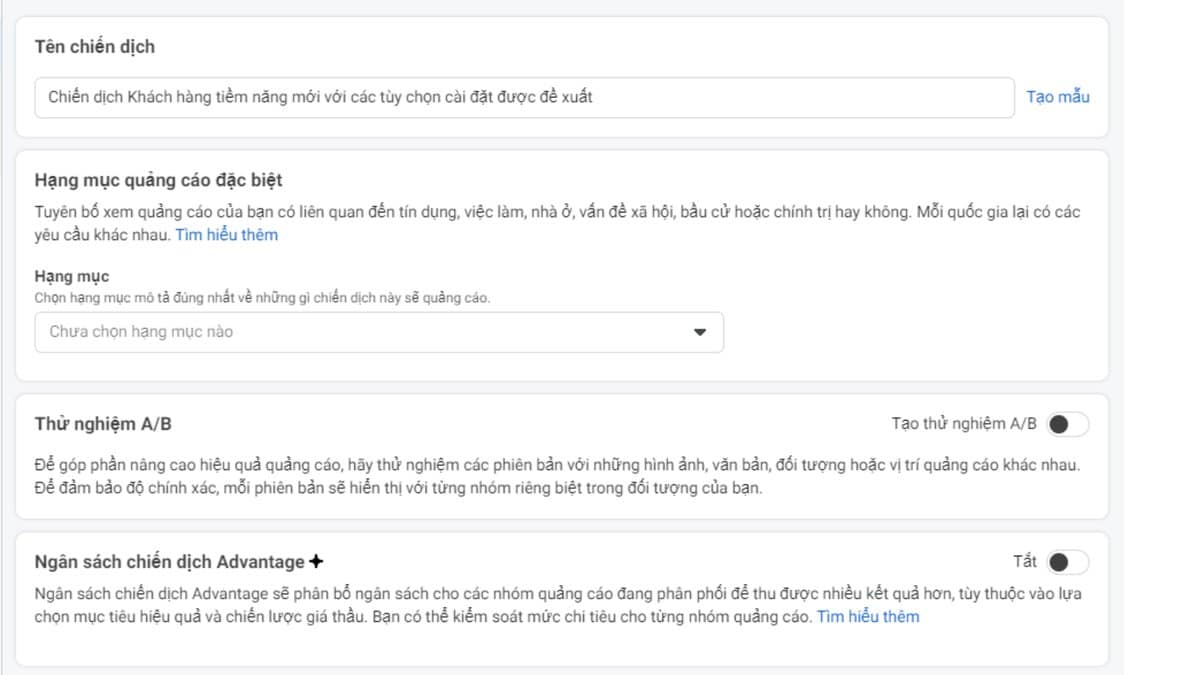Open "Tìm hiểu thêm" in the special ad category section
1200x675 pixels.
click(x=227, y=235)
